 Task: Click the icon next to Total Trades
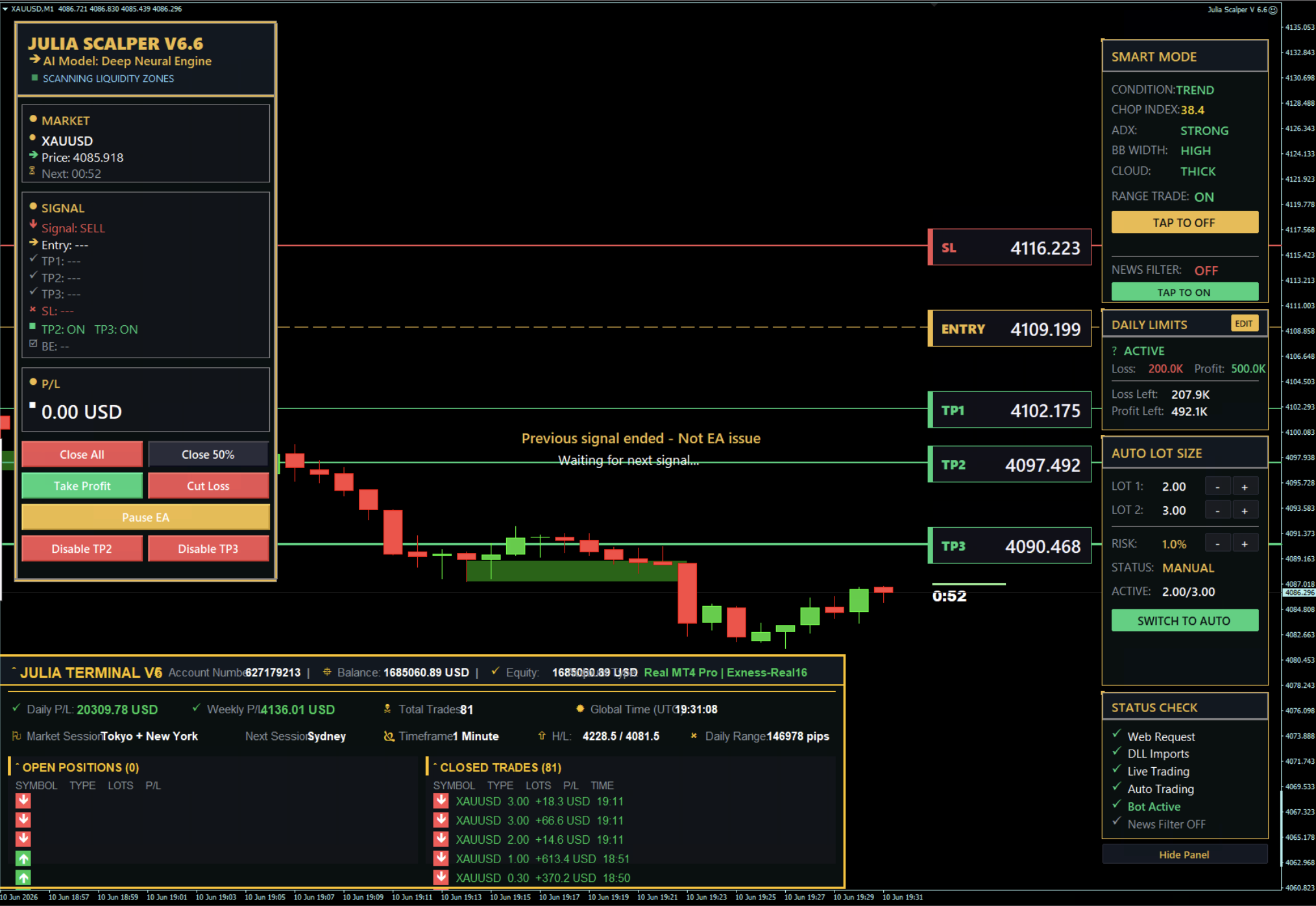pos(387,709)
